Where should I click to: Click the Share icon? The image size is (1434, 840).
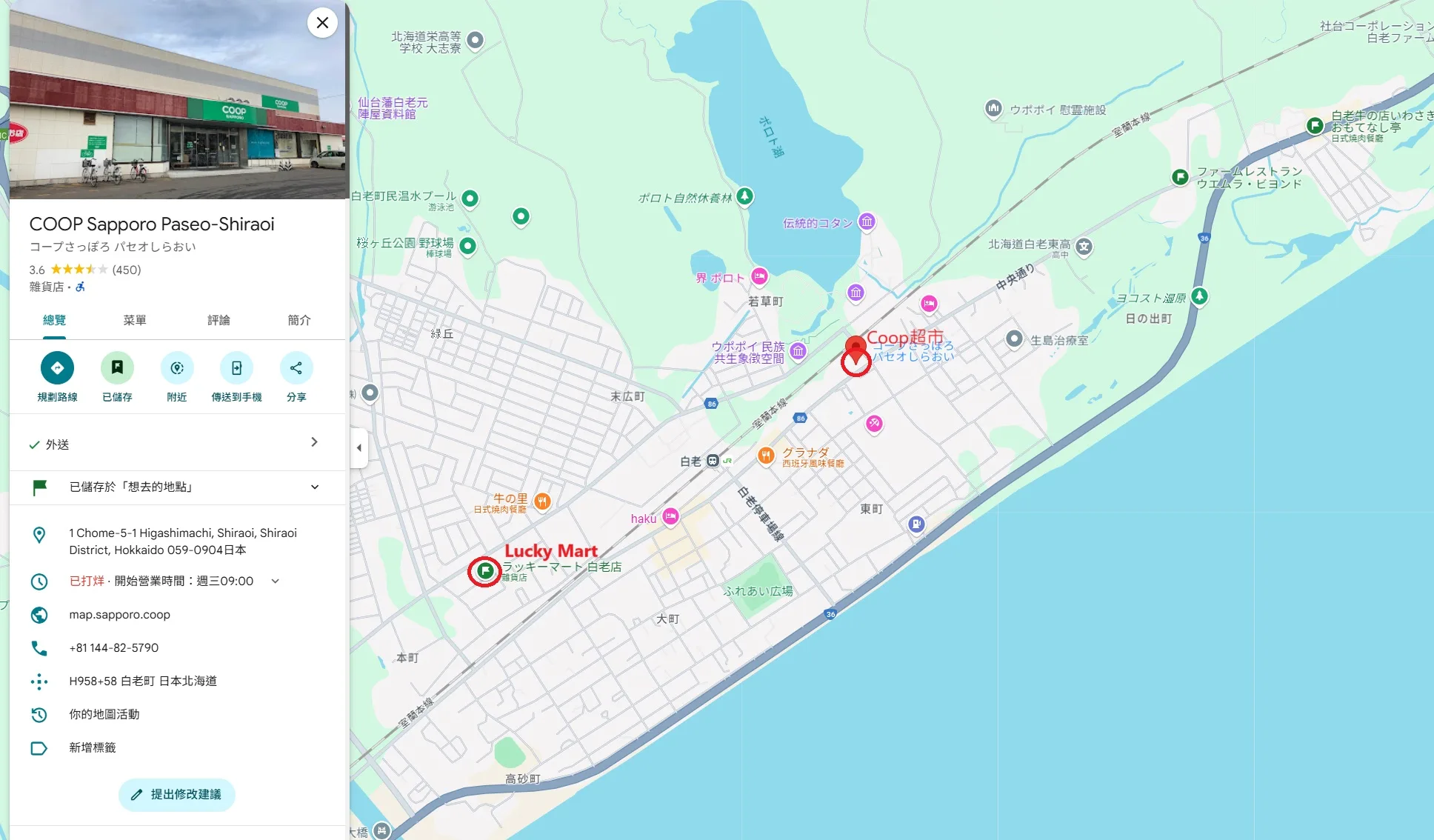pyautogui.click(x=296, y=367)
